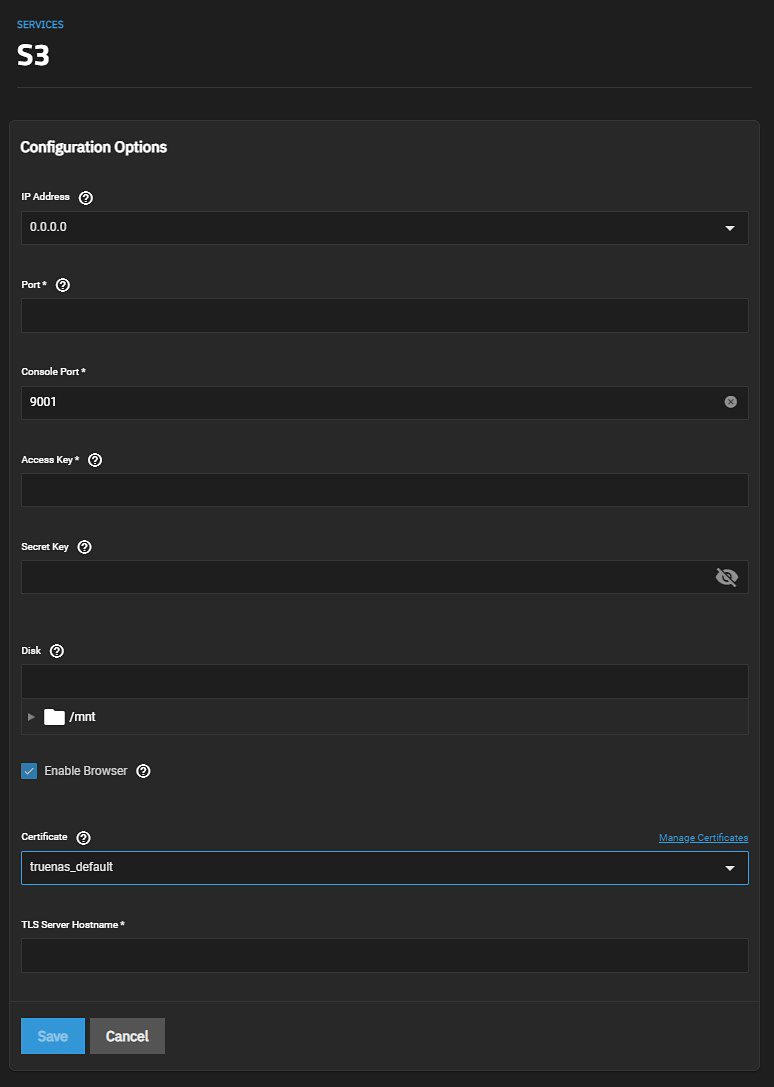Image resolution: width=774 pixels, height=1087 pixels.
Task: Click the Enable Browser label
Action: point(86,771)
